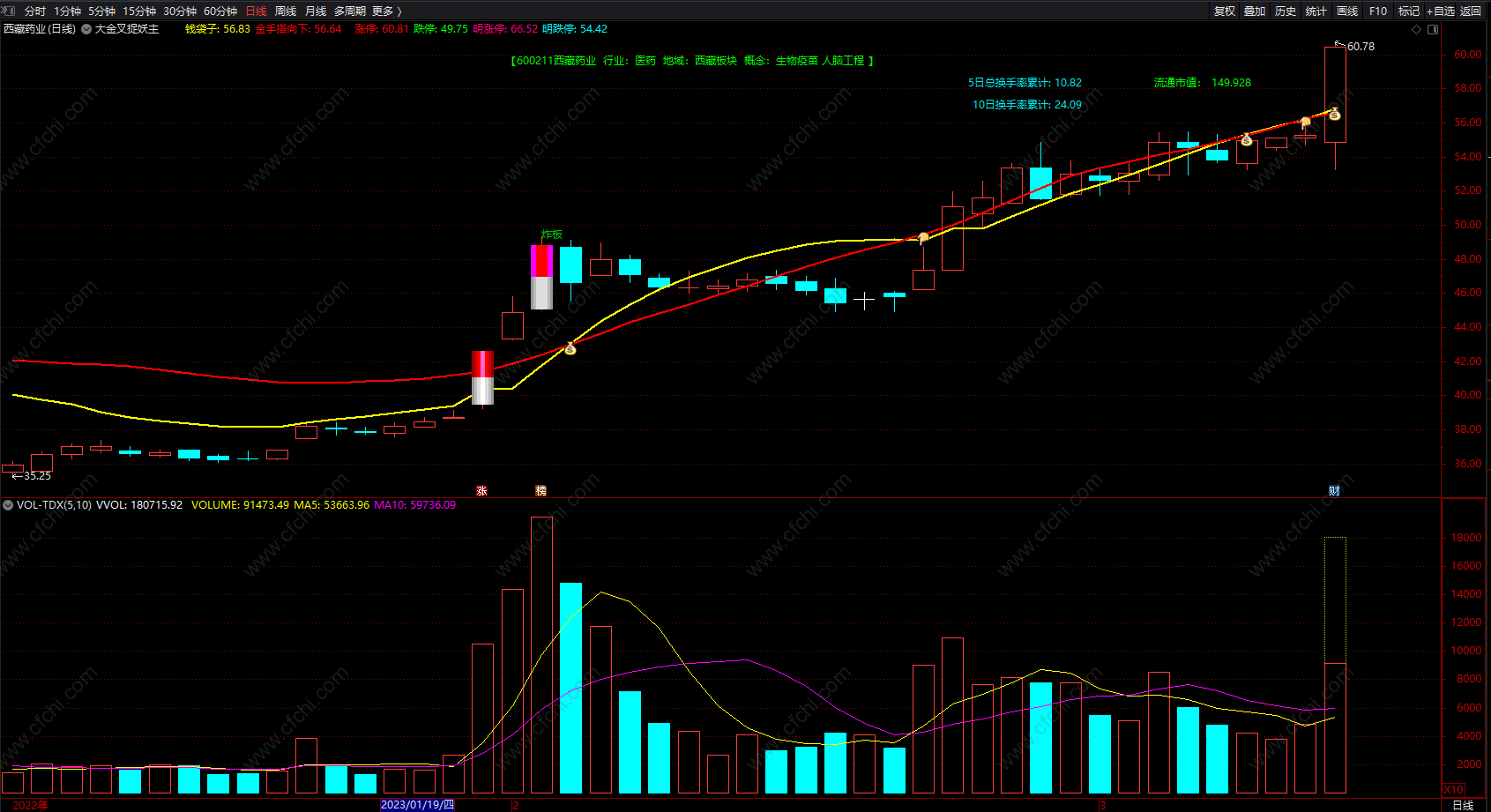The image size is (1491, 812).
Task: Click the diamond icon above price axis
Action: pos(1417,29)
